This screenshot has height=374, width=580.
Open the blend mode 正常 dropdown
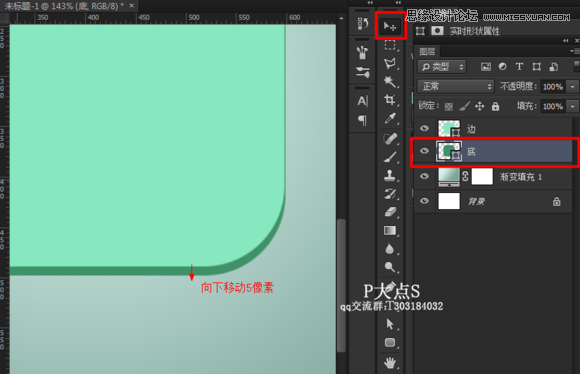456,87
